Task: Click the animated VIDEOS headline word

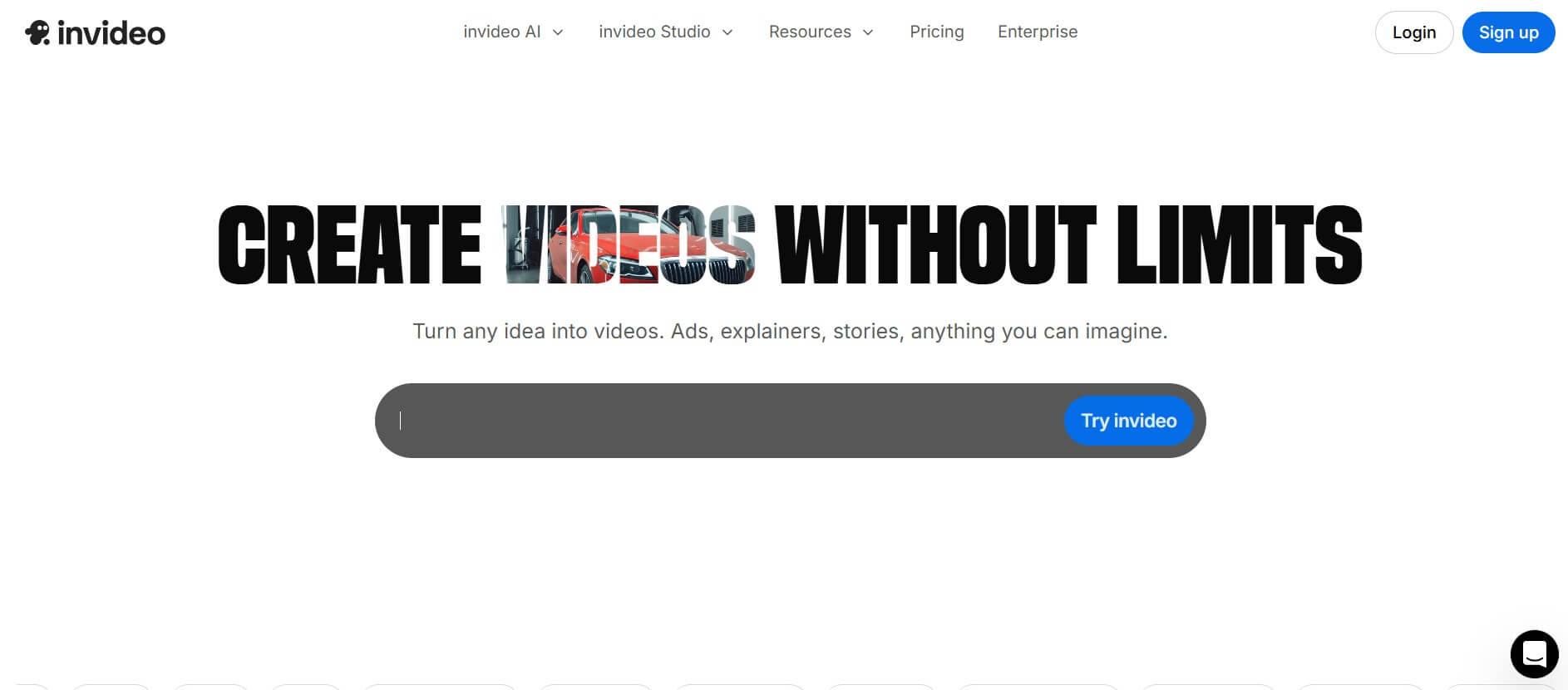Action: [629, 244]
